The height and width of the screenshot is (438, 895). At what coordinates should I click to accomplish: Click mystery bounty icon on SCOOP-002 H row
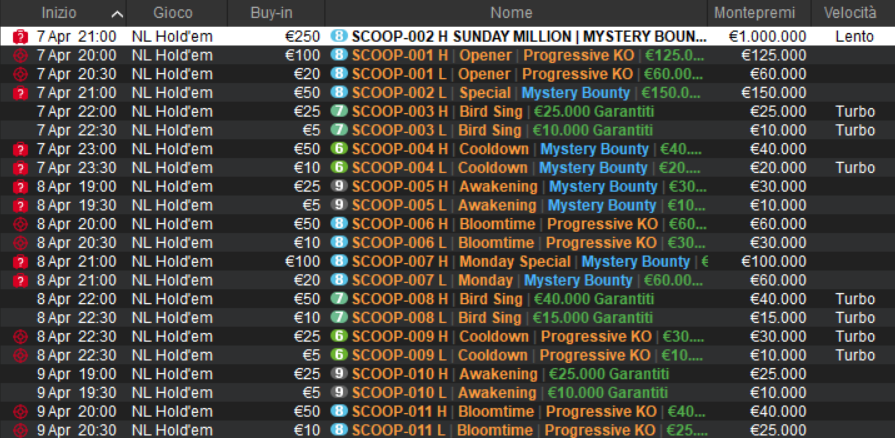point(21,37)
